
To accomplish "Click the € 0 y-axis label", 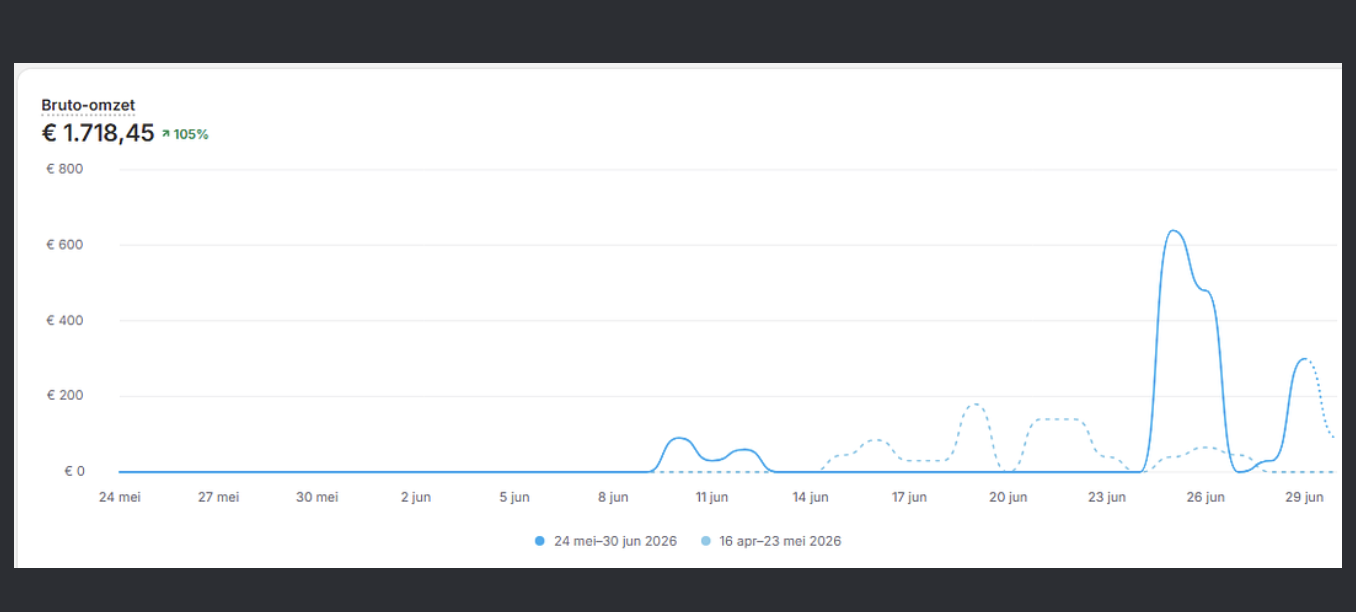I will click(73, 471).
